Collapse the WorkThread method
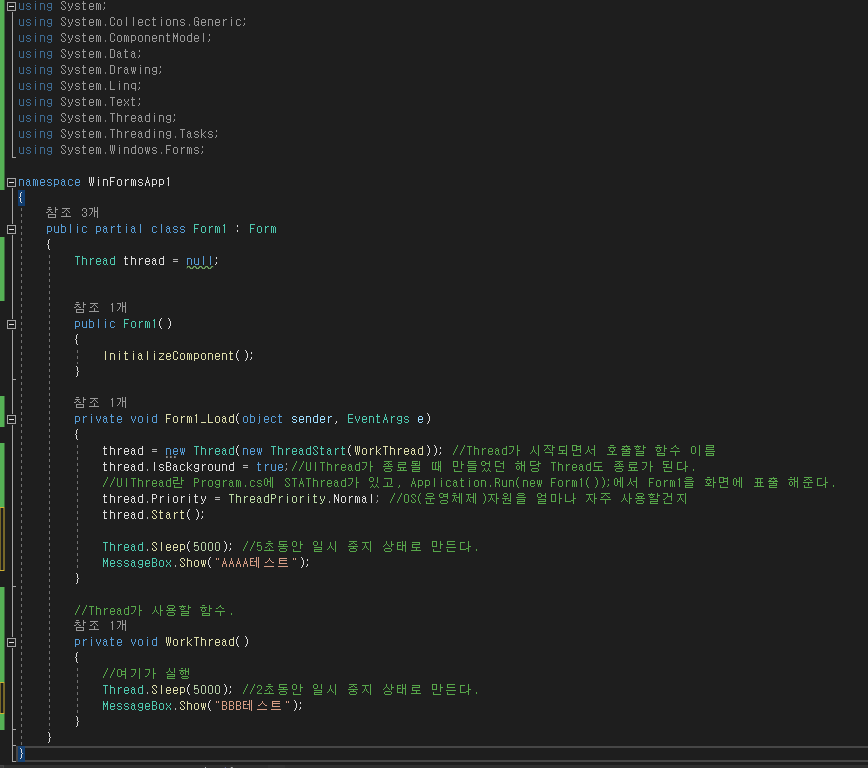Screen dimensions: 868x768 11,642
